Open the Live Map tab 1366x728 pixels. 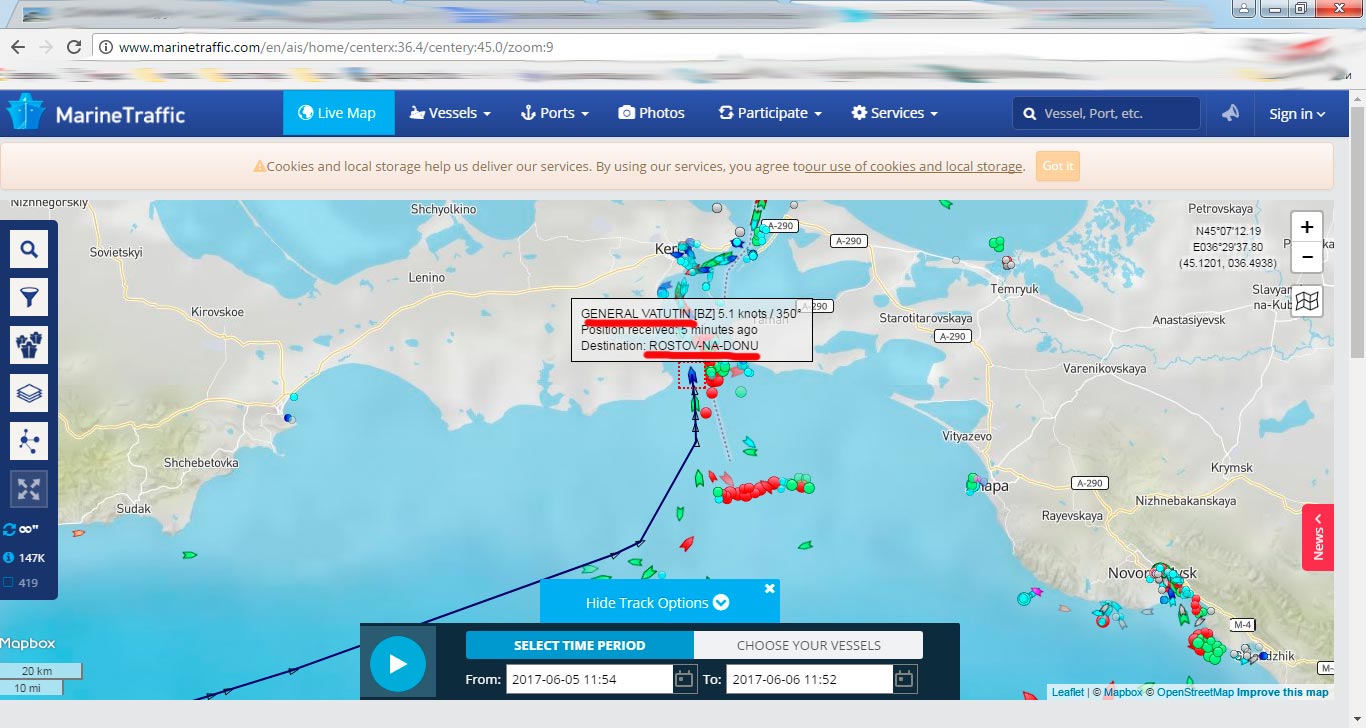click(x=339, y=113)
